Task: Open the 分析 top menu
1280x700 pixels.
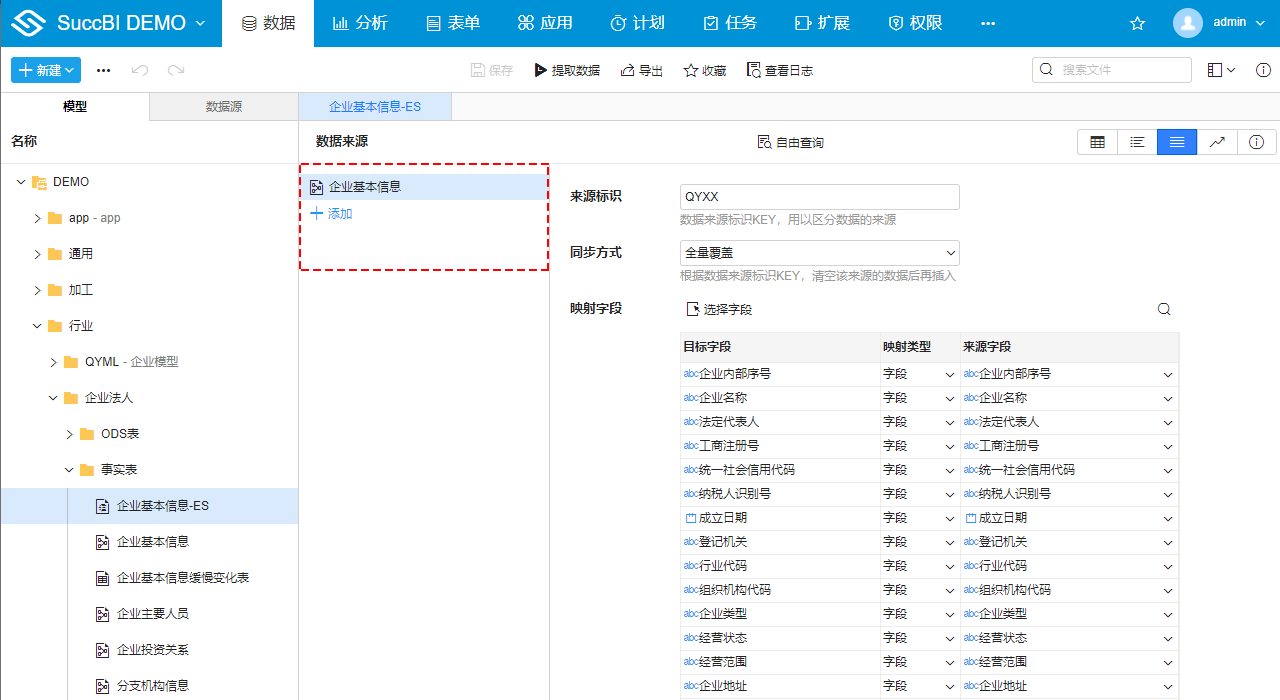Action: pos(360,23)
